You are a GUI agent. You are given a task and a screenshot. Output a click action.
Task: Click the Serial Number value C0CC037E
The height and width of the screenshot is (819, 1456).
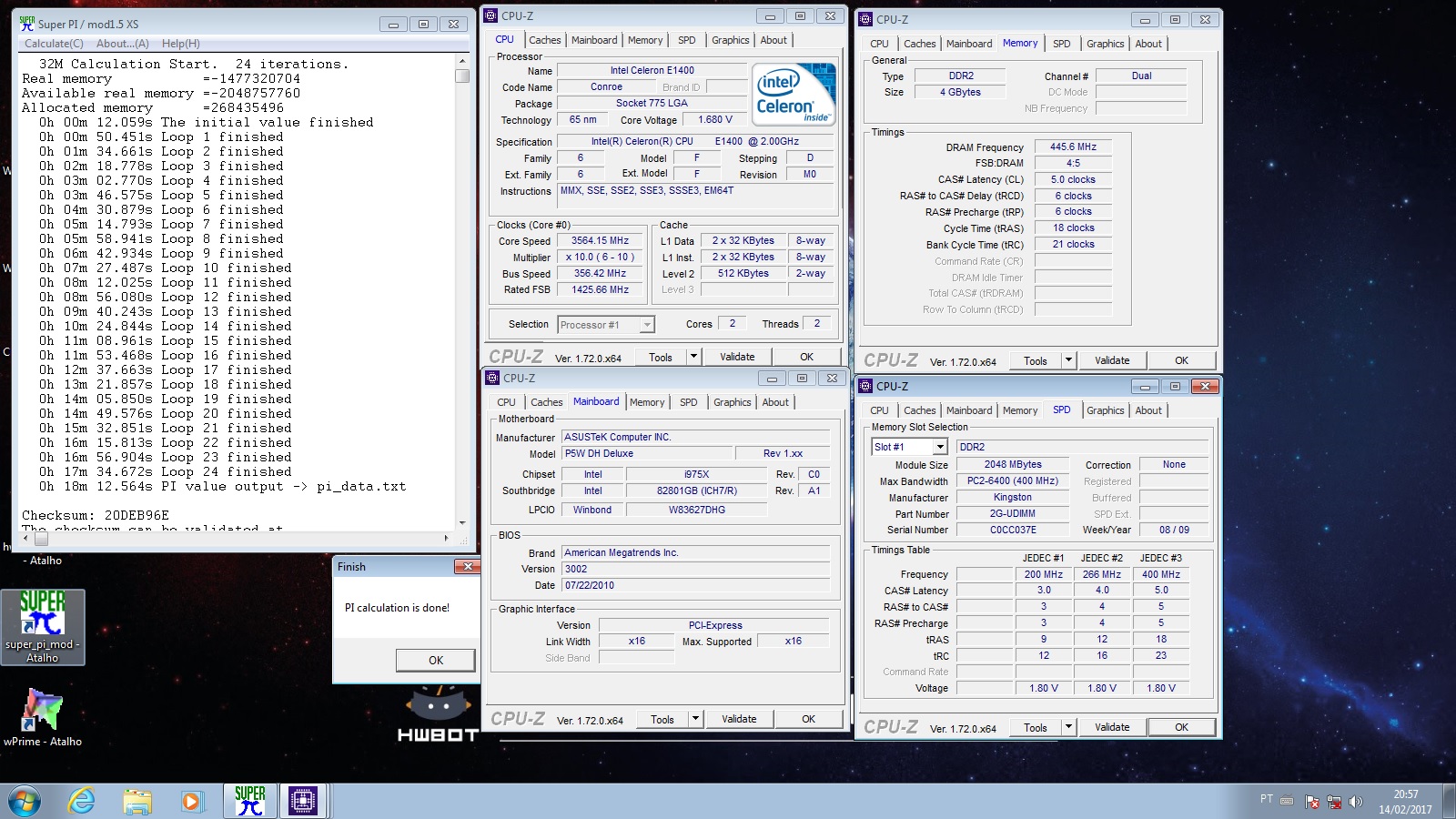point(1013,530)
